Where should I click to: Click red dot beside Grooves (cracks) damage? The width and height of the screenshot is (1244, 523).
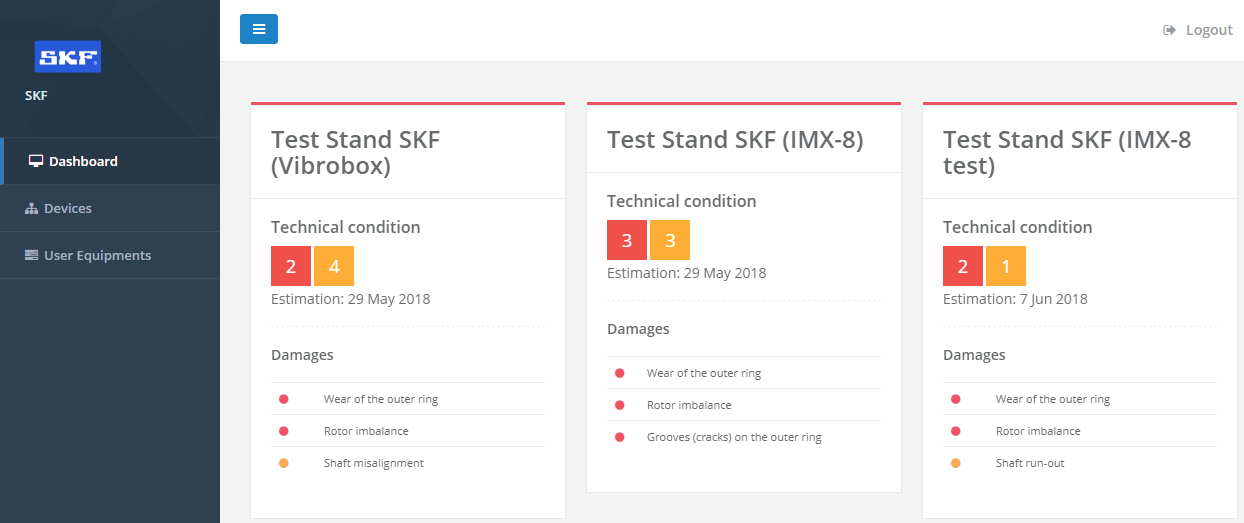pos(620,437)
